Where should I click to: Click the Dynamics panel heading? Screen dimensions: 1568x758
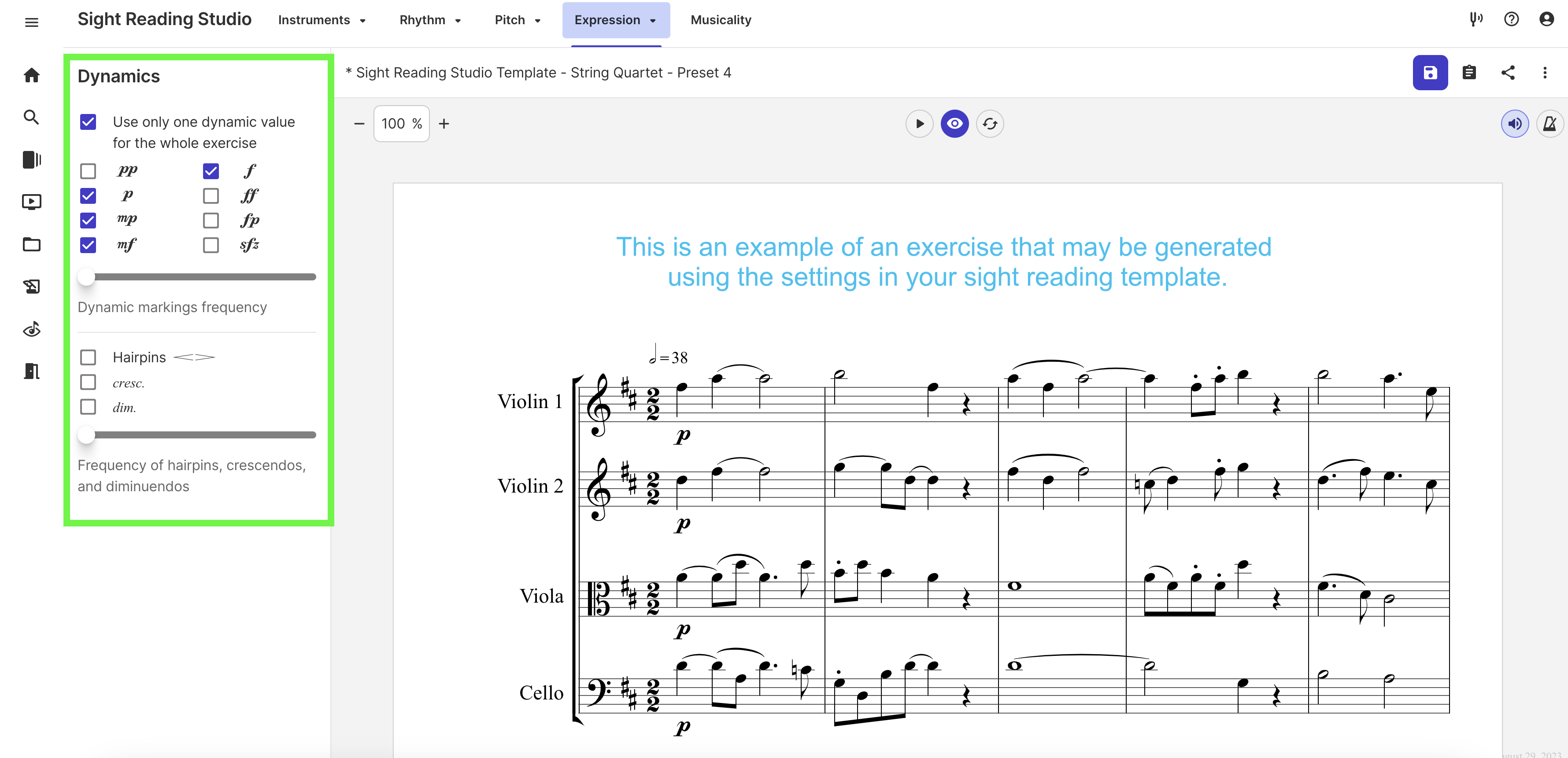[118, 77]
